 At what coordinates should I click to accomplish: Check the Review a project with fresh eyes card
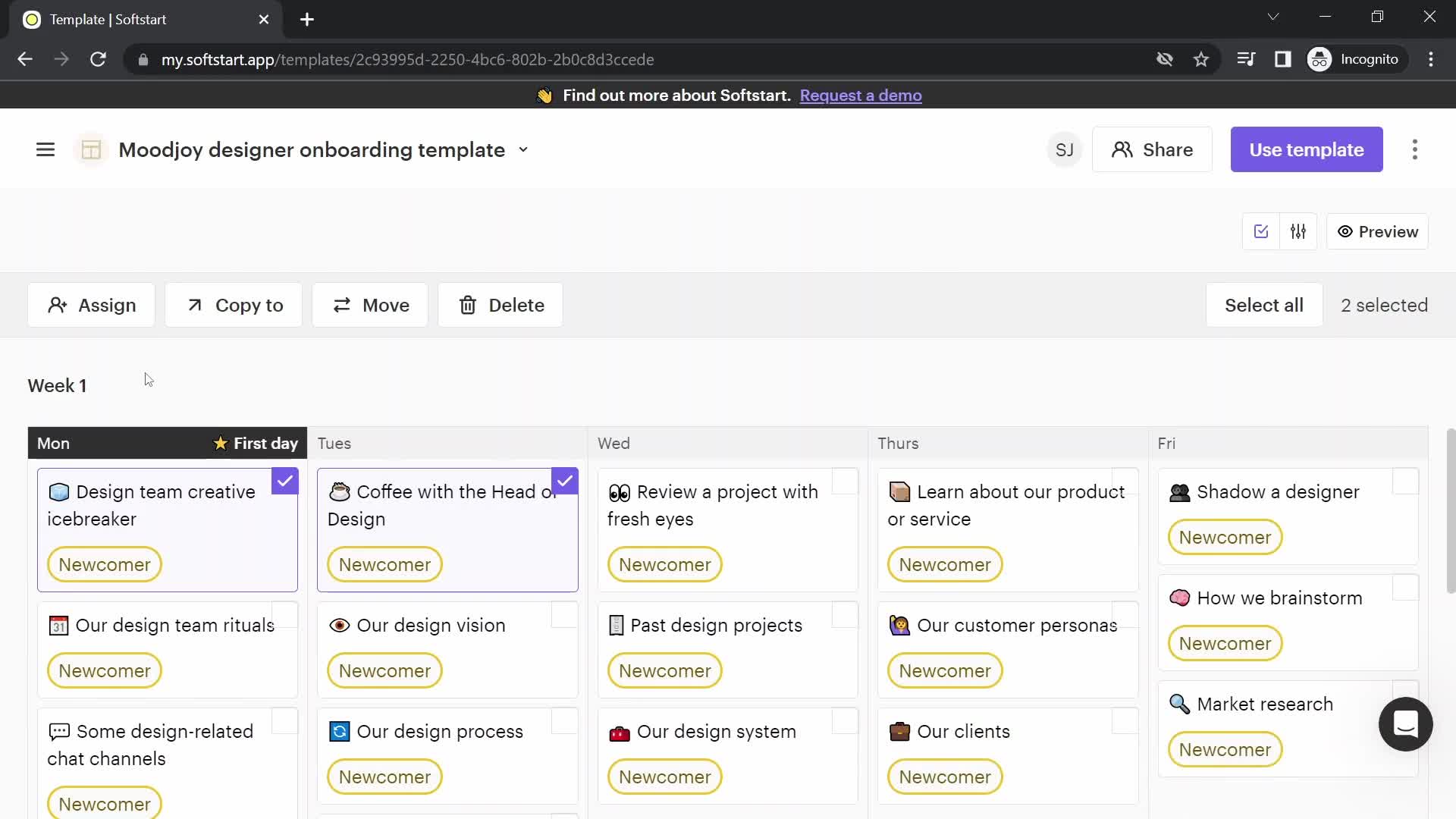pos(845,481)
